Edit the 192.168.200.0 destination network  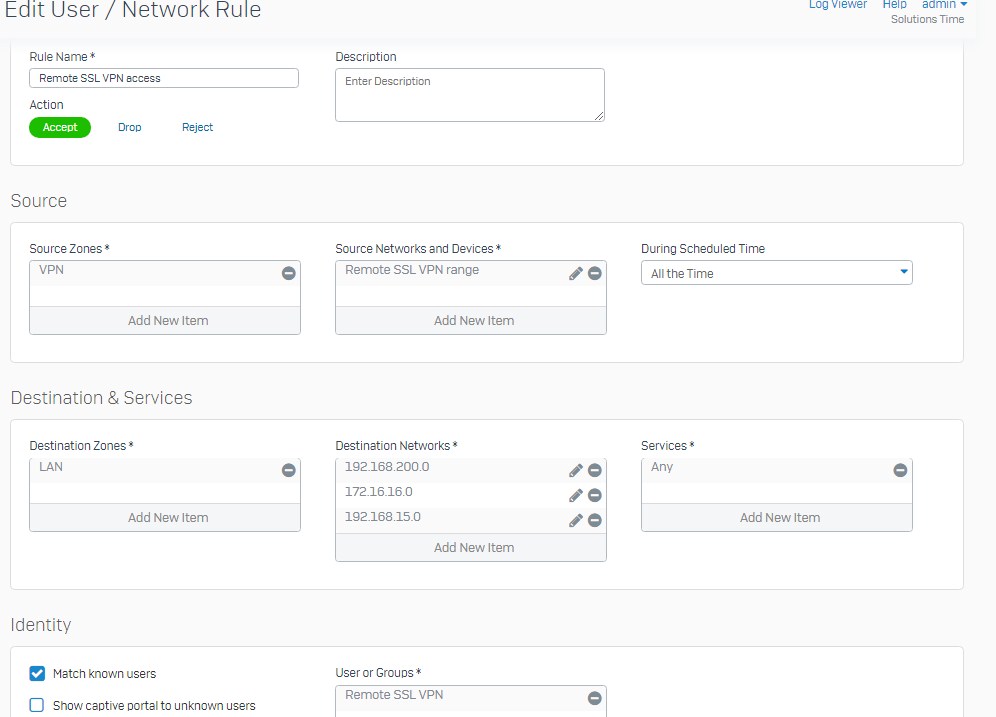click(575, 470)
